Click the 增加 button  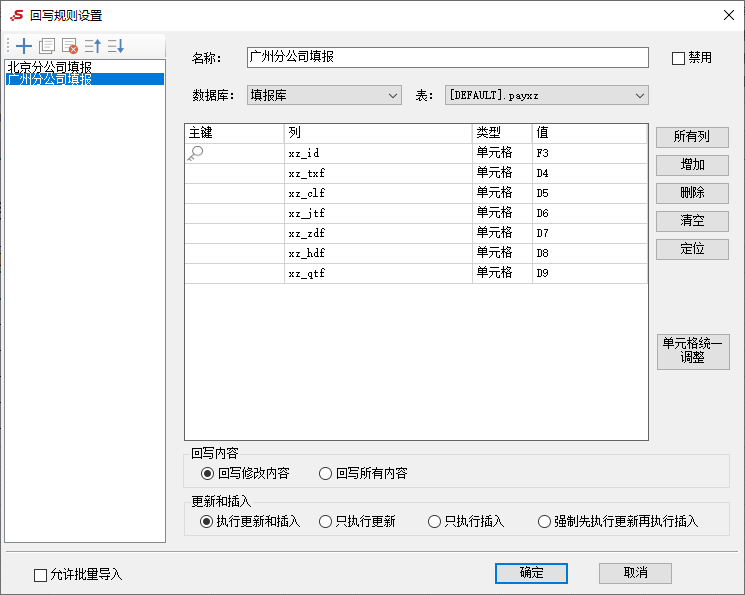692,165
